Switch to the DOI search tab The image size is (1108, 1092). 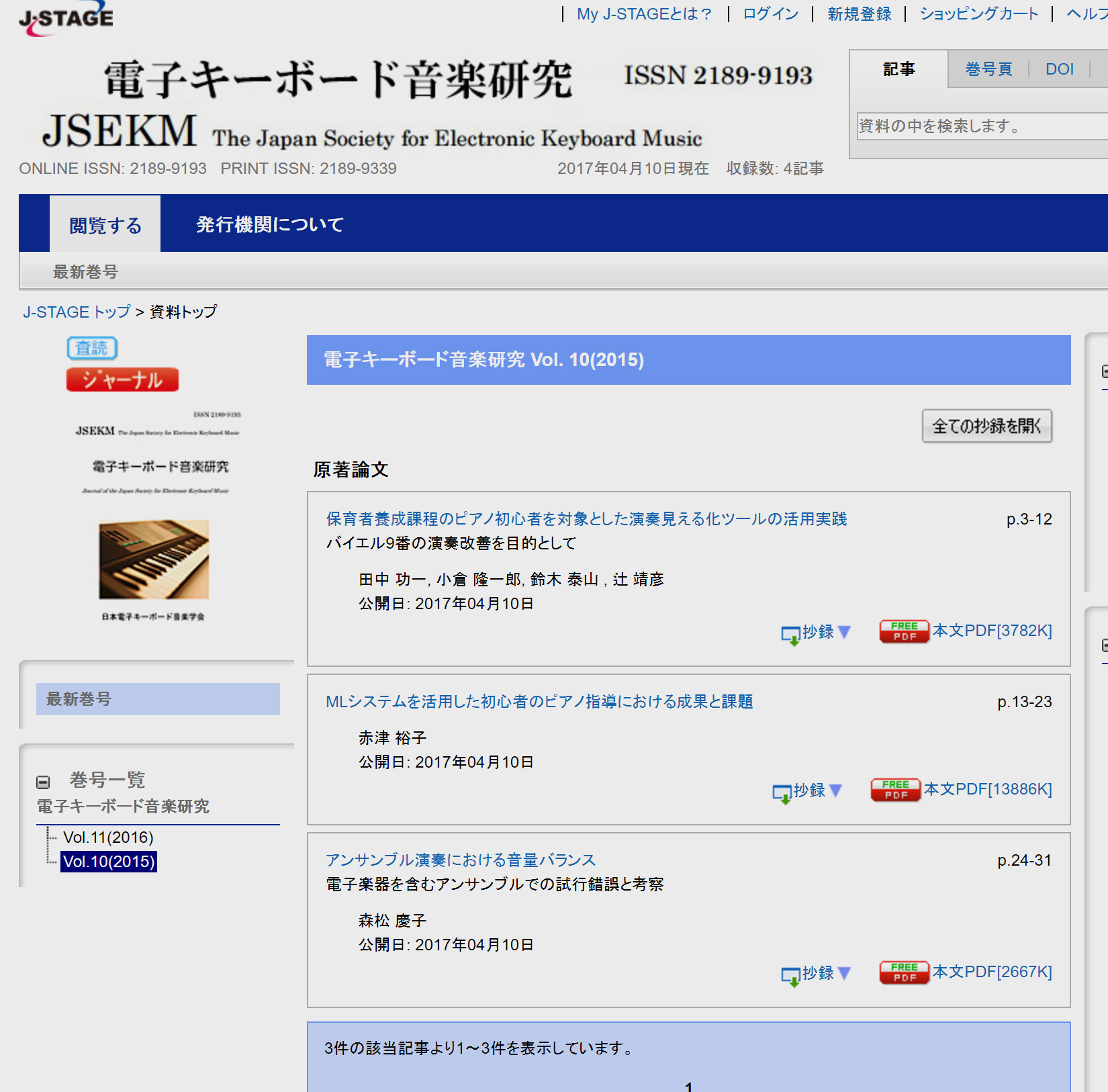click(1060, 69)
